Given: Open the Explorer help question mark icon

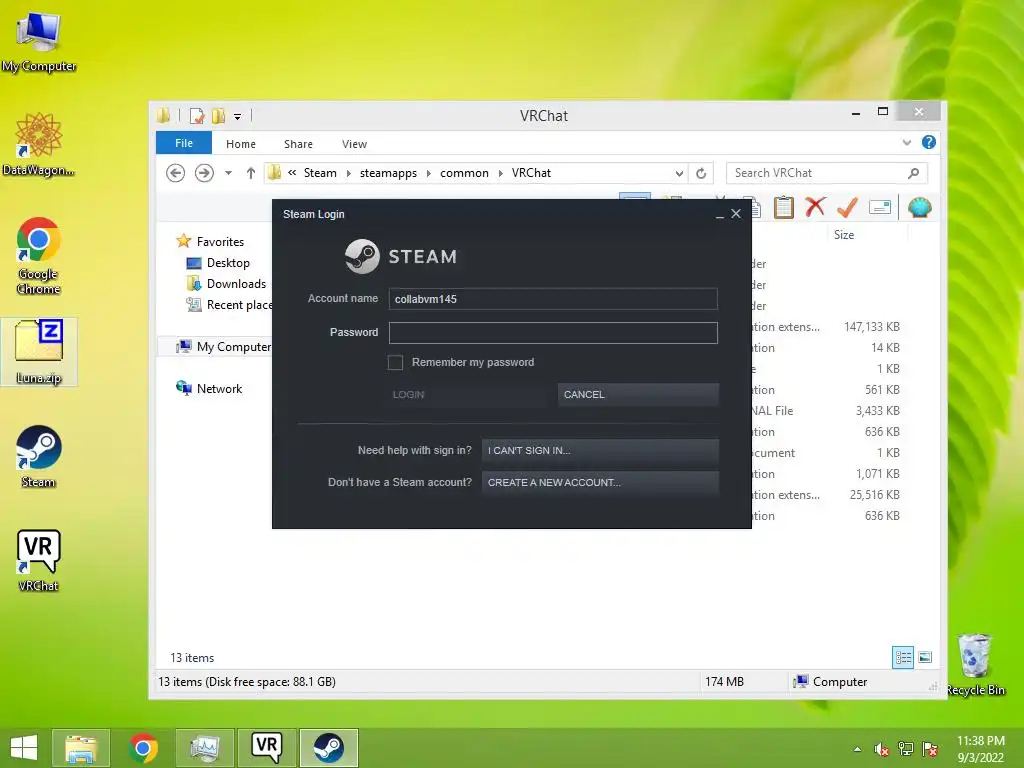Looking at the screenshot, I should [x=929, y=142].
